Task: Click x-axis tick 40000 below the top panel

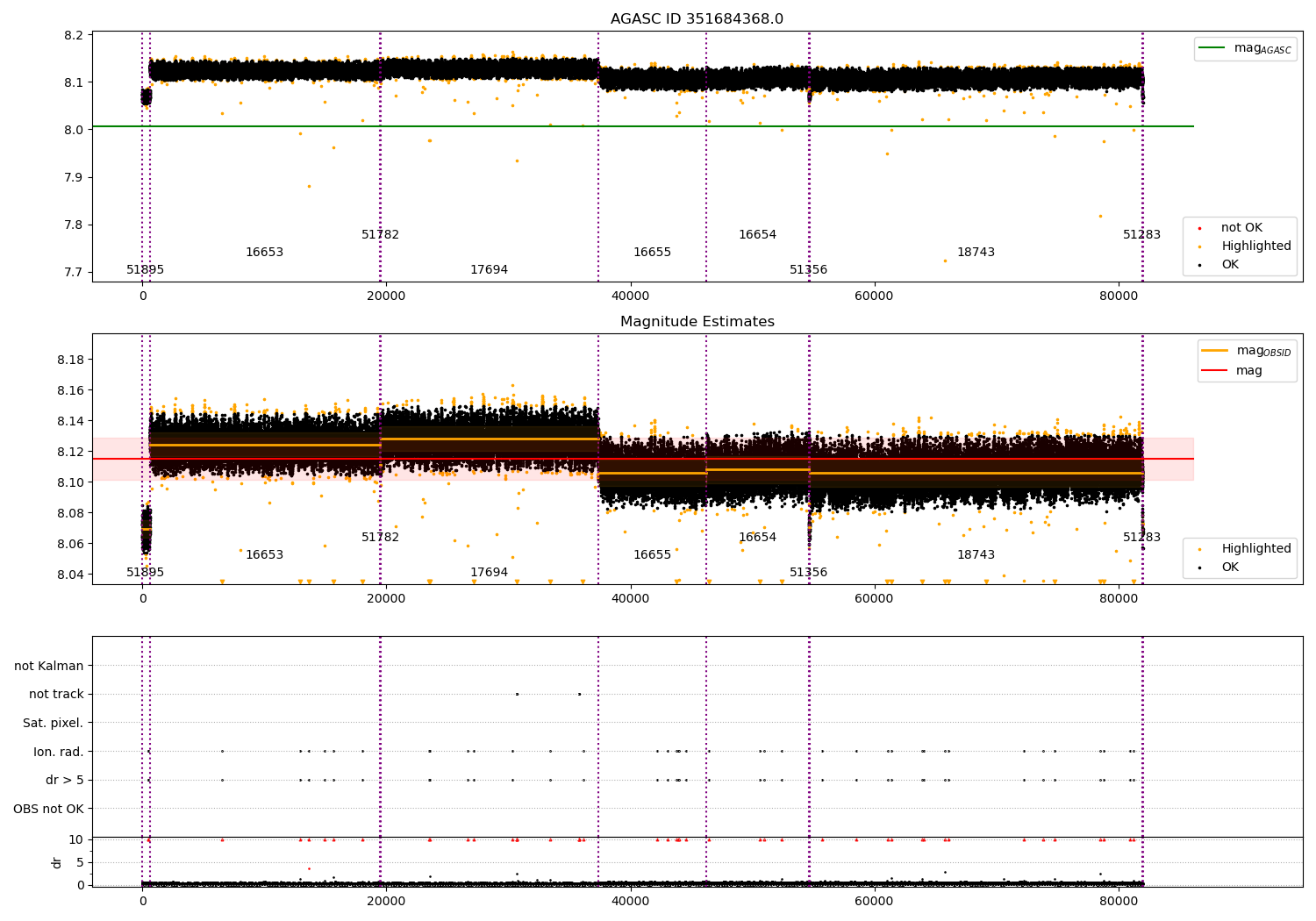Action: pos(630,296)
